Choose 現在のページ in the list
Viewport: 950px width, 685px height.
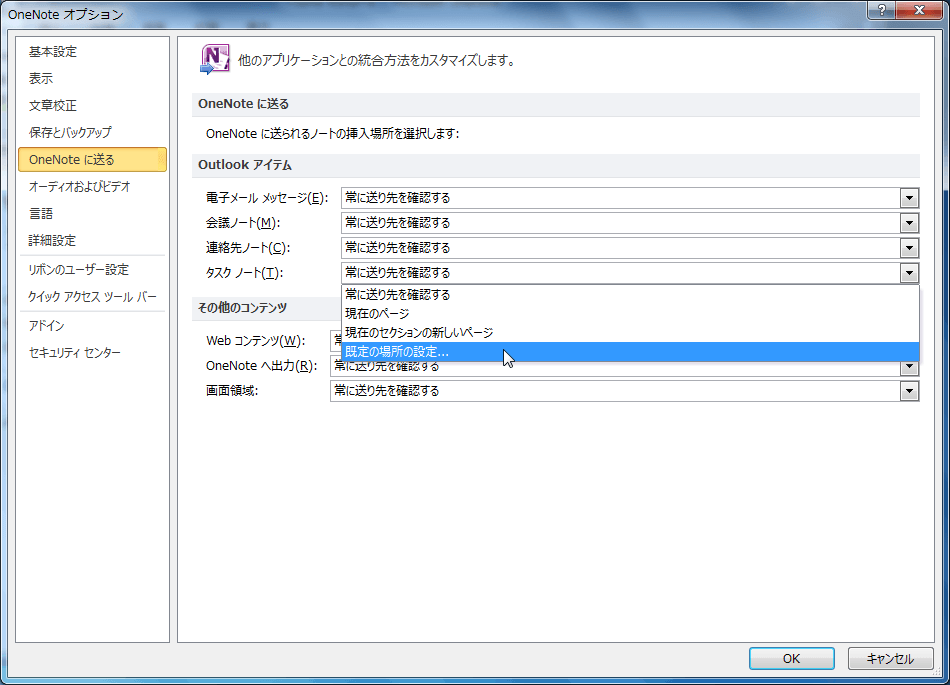pos(630,314)
